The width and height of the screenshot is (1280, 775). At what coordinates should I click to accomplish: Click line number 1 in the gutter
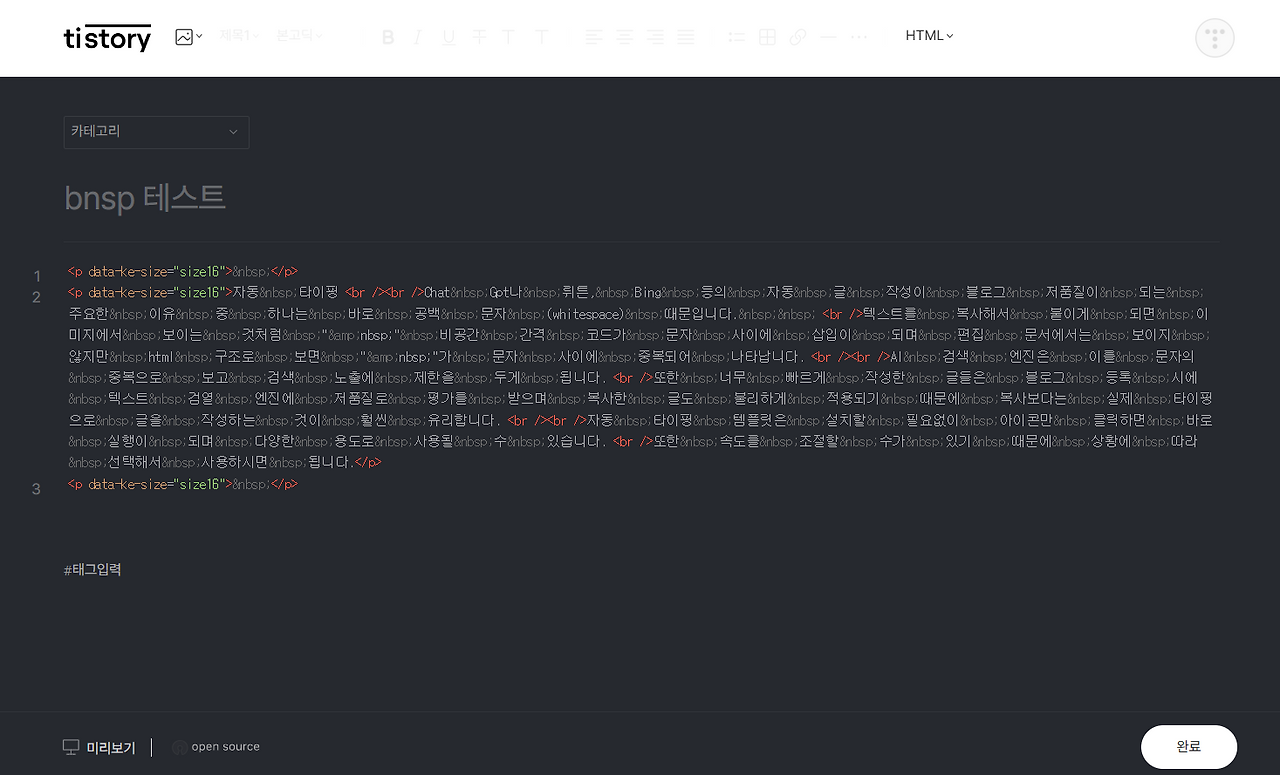coord(37,276)
